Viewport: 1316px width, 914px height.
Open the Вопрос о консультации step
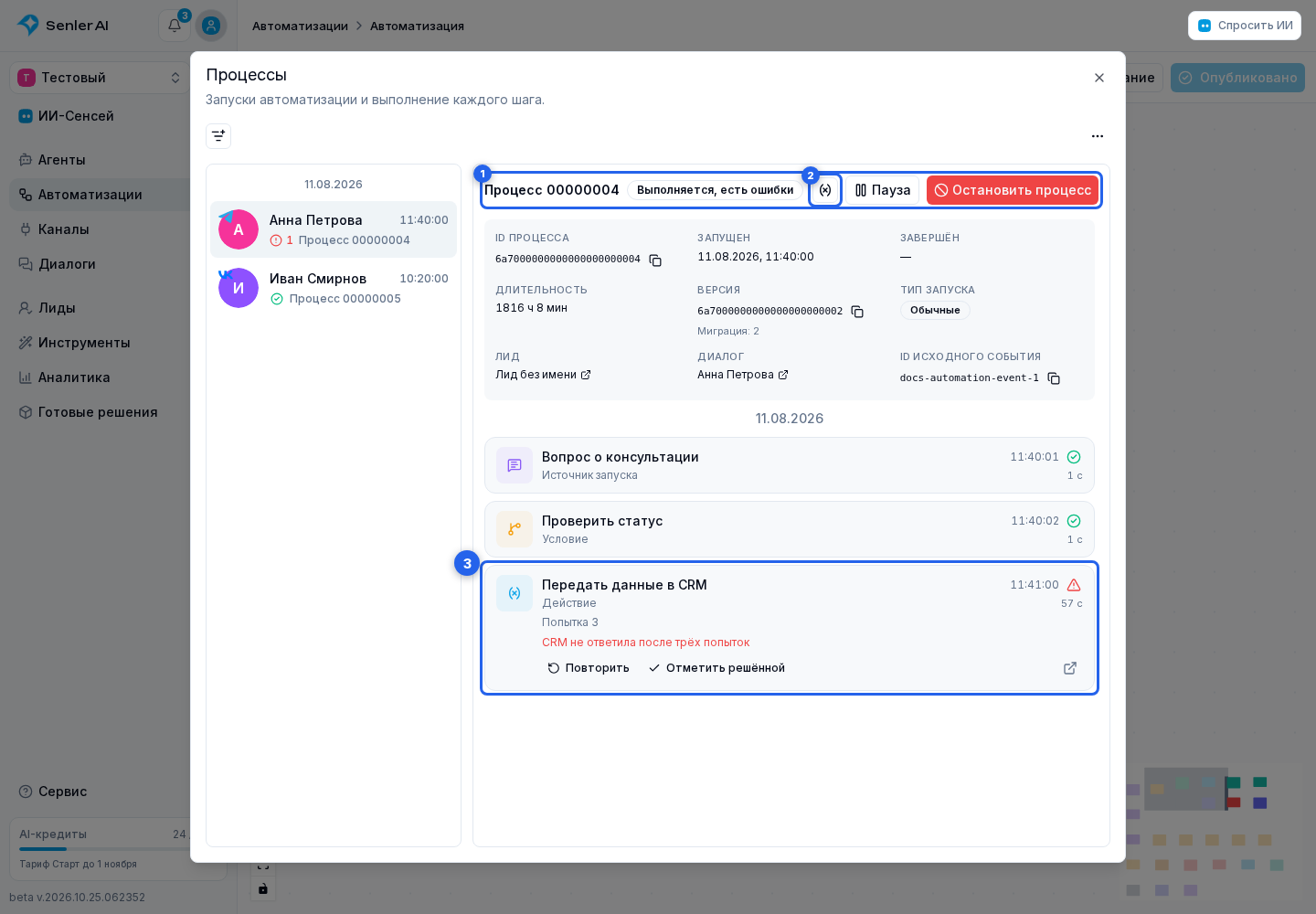(790, 465)
